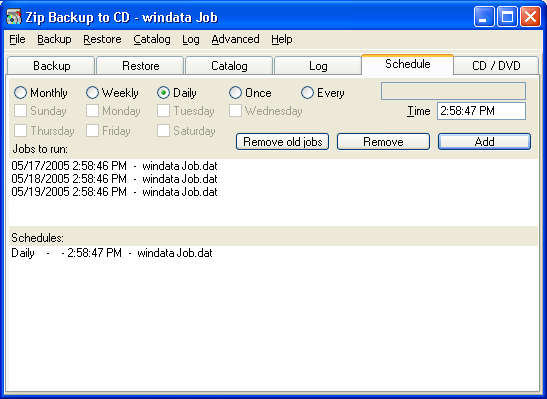The width and height of the screenshot is (547, 399).
Task: Select the Monthly radio button
Action: (x=41, y=93)
